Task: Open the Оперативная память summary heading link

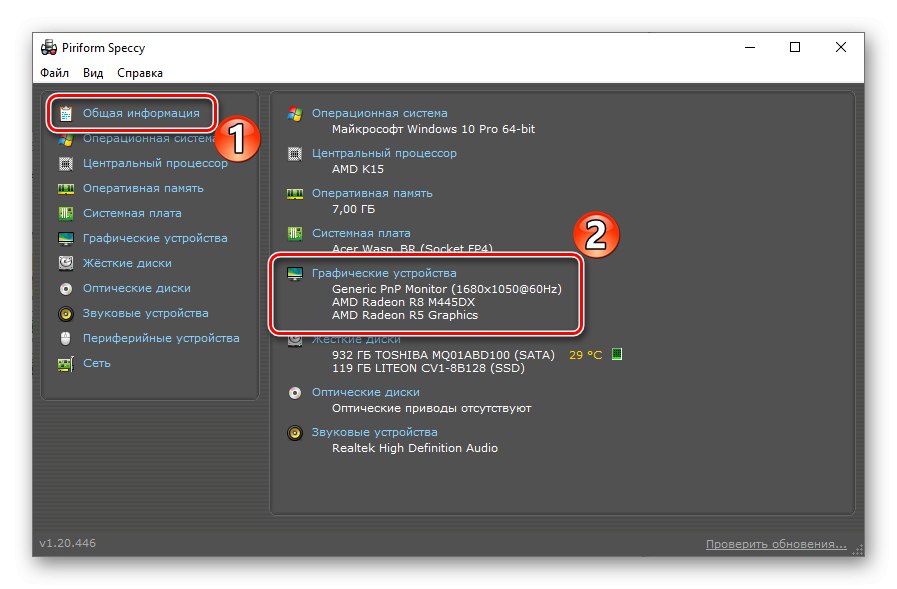Action: pyautogui.click(x=372, y=193)
